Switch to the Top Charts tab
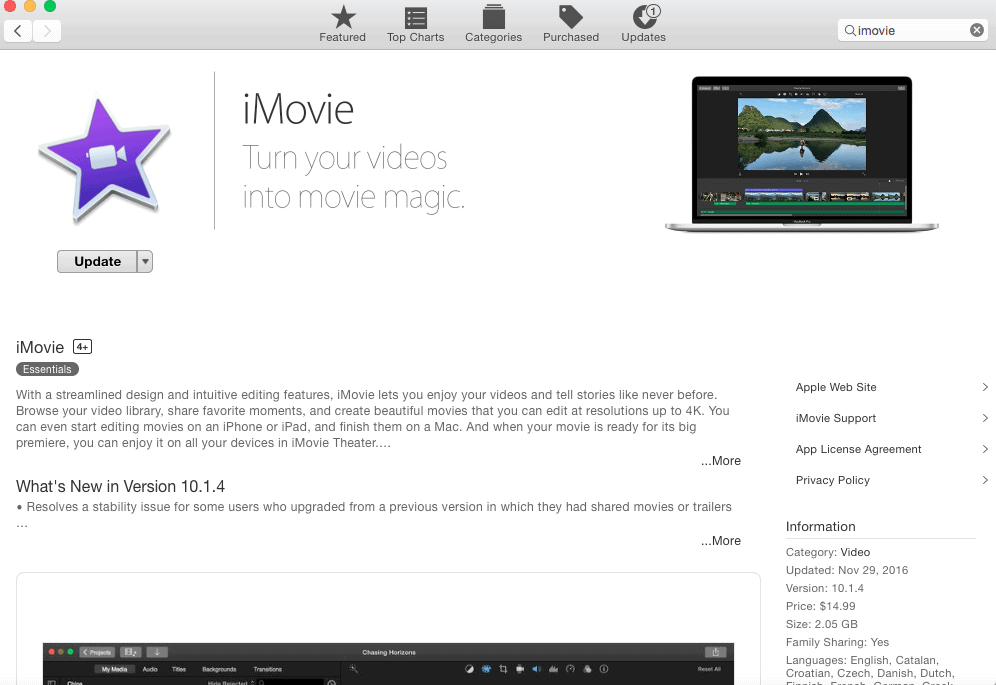Viewport: 996px width, 685px height. coord(415,24)
